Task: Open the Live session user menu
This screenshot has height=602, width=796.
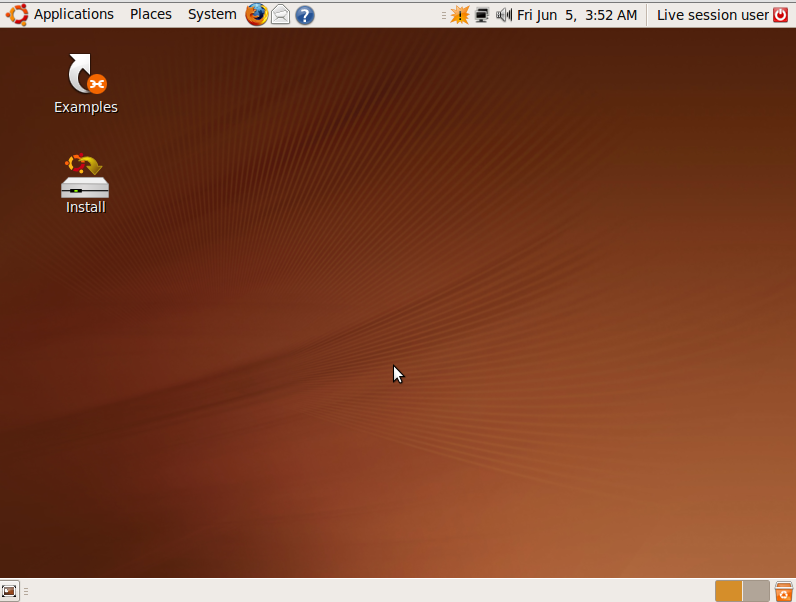Action: (x=713, y=15)
